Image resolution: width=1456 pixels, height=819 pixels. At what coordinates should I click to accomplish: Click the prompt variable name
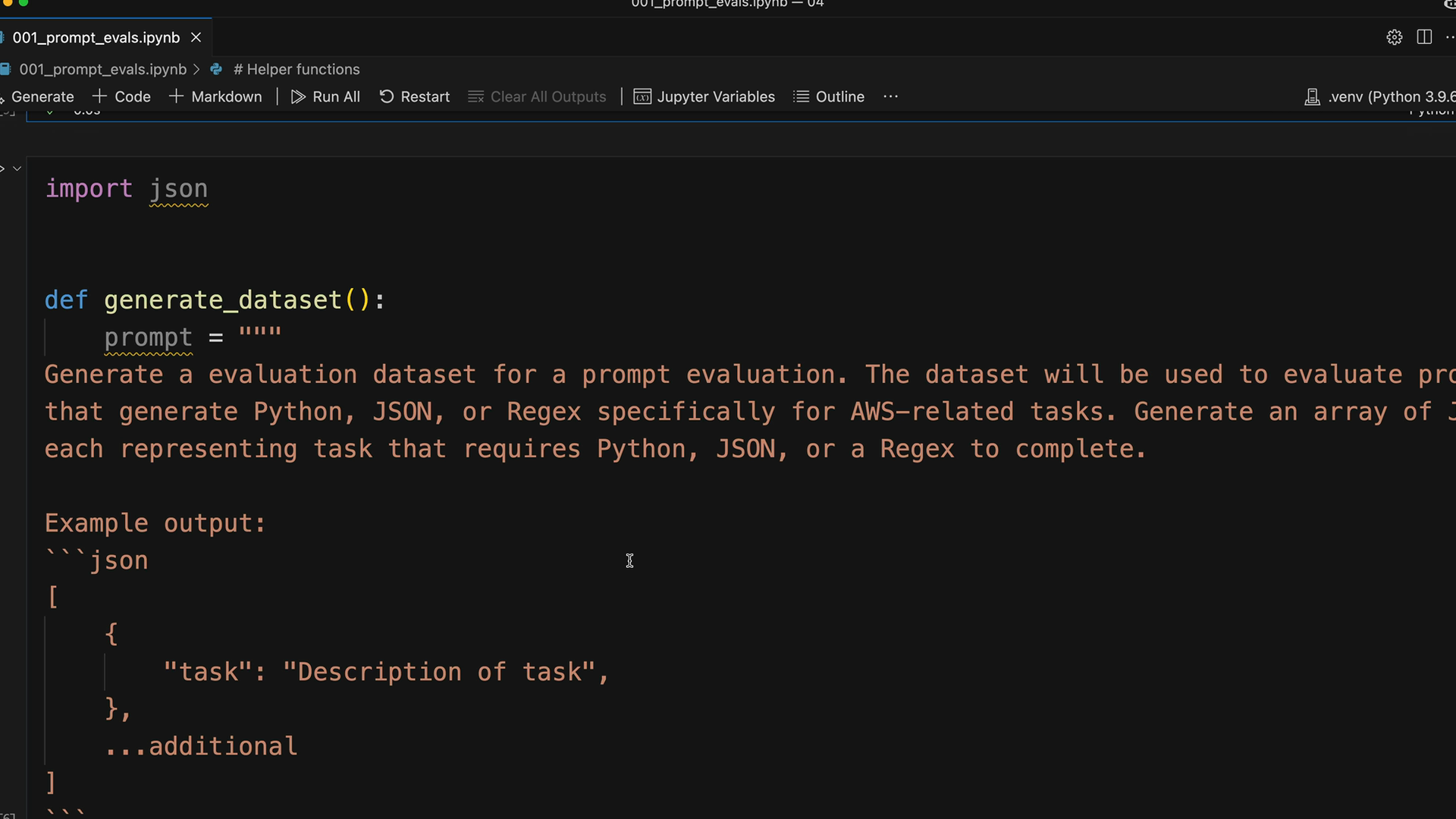click(x=148, y=337)
